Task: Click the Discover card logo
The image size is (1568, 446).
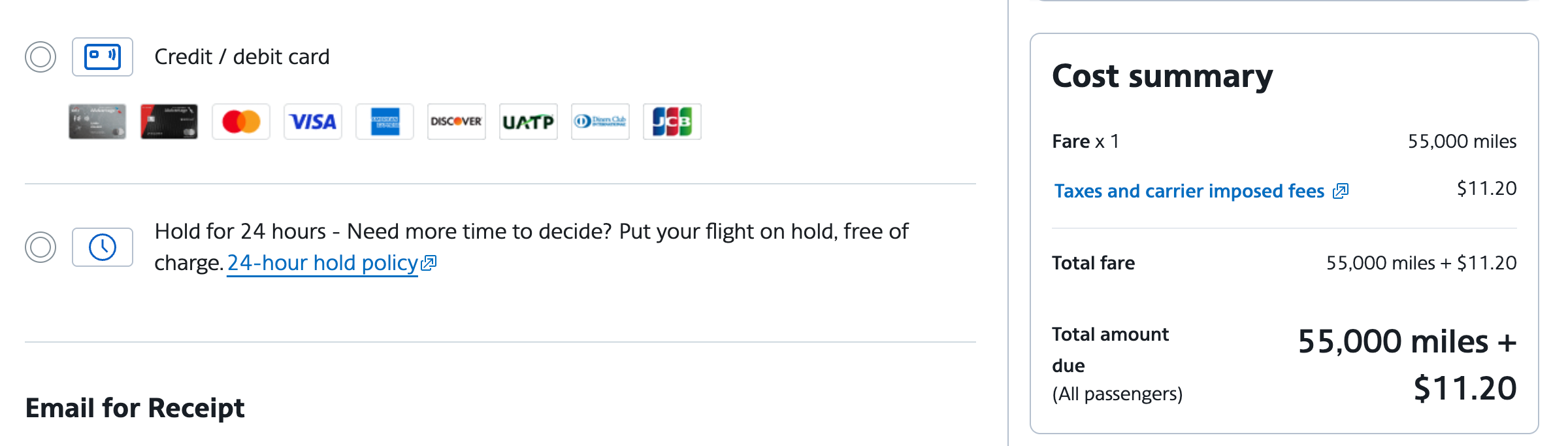Action: pyautogui.click(x=456, y=121)
